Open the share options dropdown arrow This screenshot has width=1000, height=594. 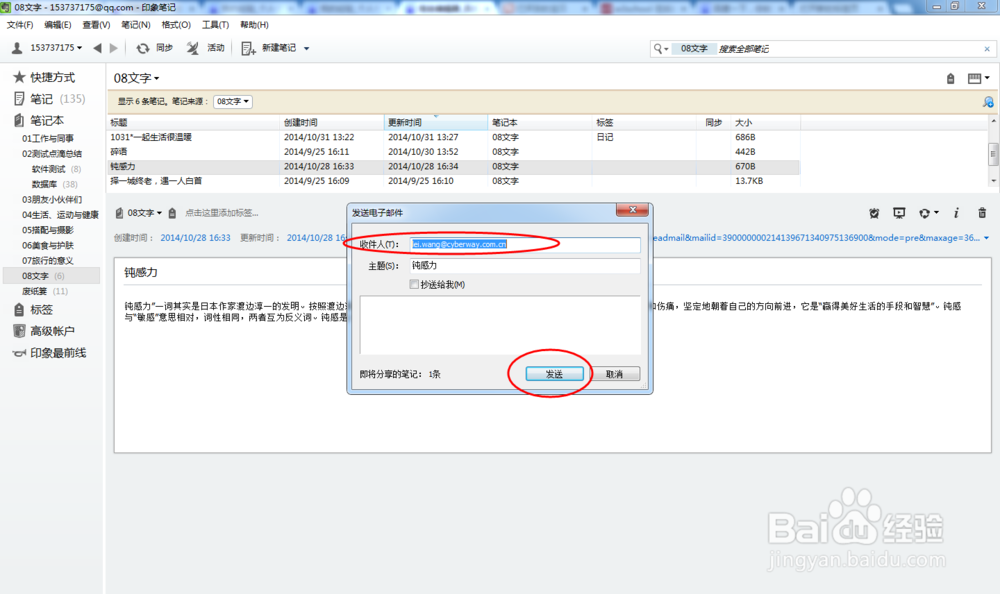pos(936,213)
